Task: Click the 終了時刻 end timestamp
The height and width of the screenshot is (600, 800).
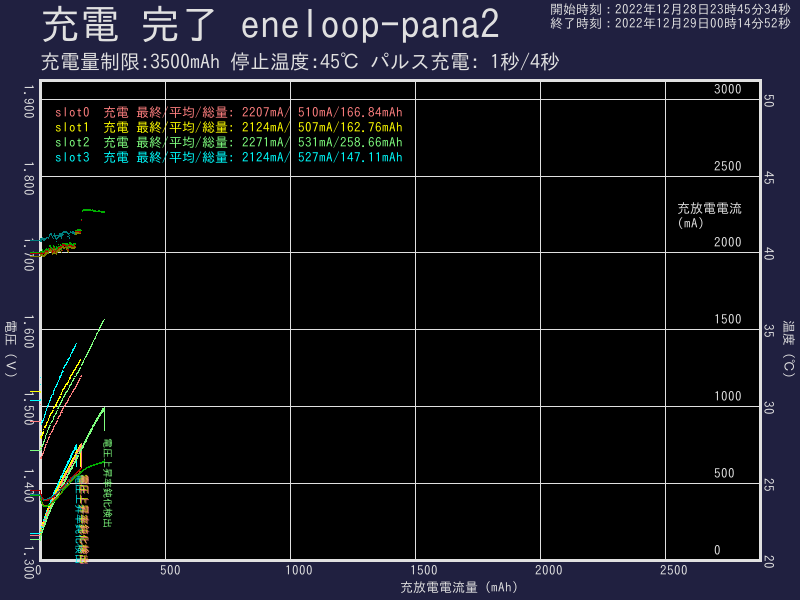Action: (670, 23)
